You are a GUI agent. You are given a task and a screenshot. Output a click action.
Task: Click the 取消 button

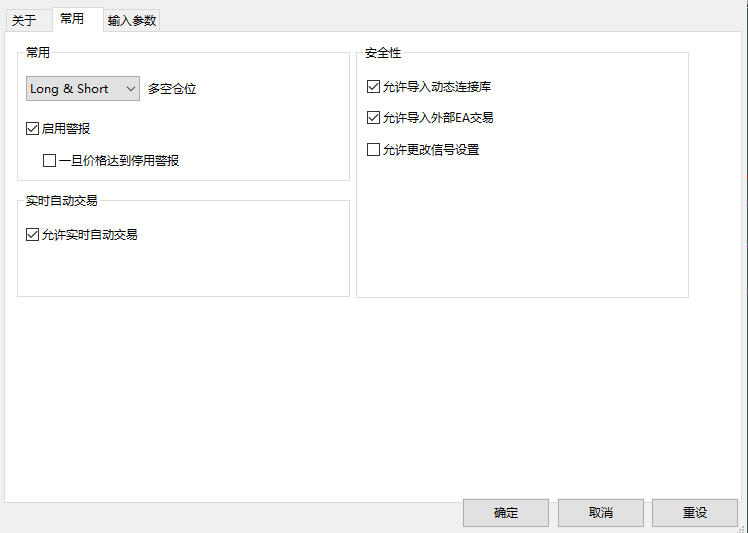click(601, 513)
